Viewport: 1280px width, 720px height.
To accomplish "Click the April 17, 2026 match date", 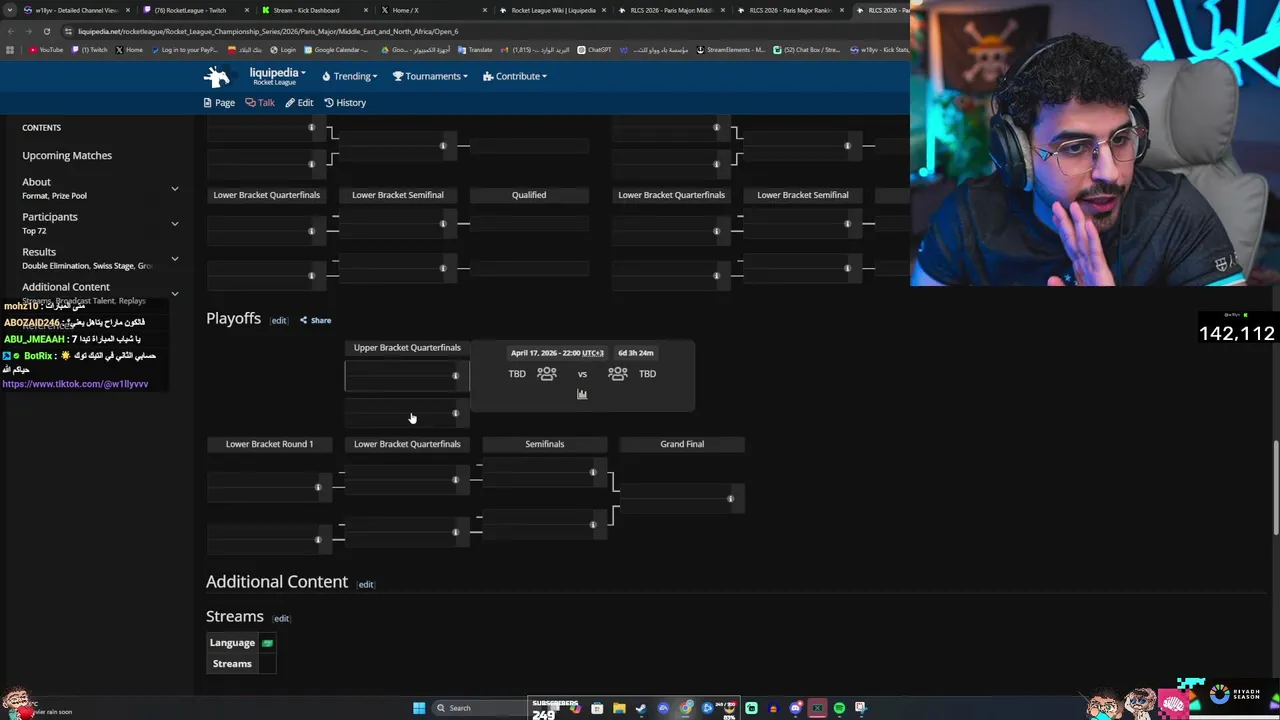I will coord(557,353).
